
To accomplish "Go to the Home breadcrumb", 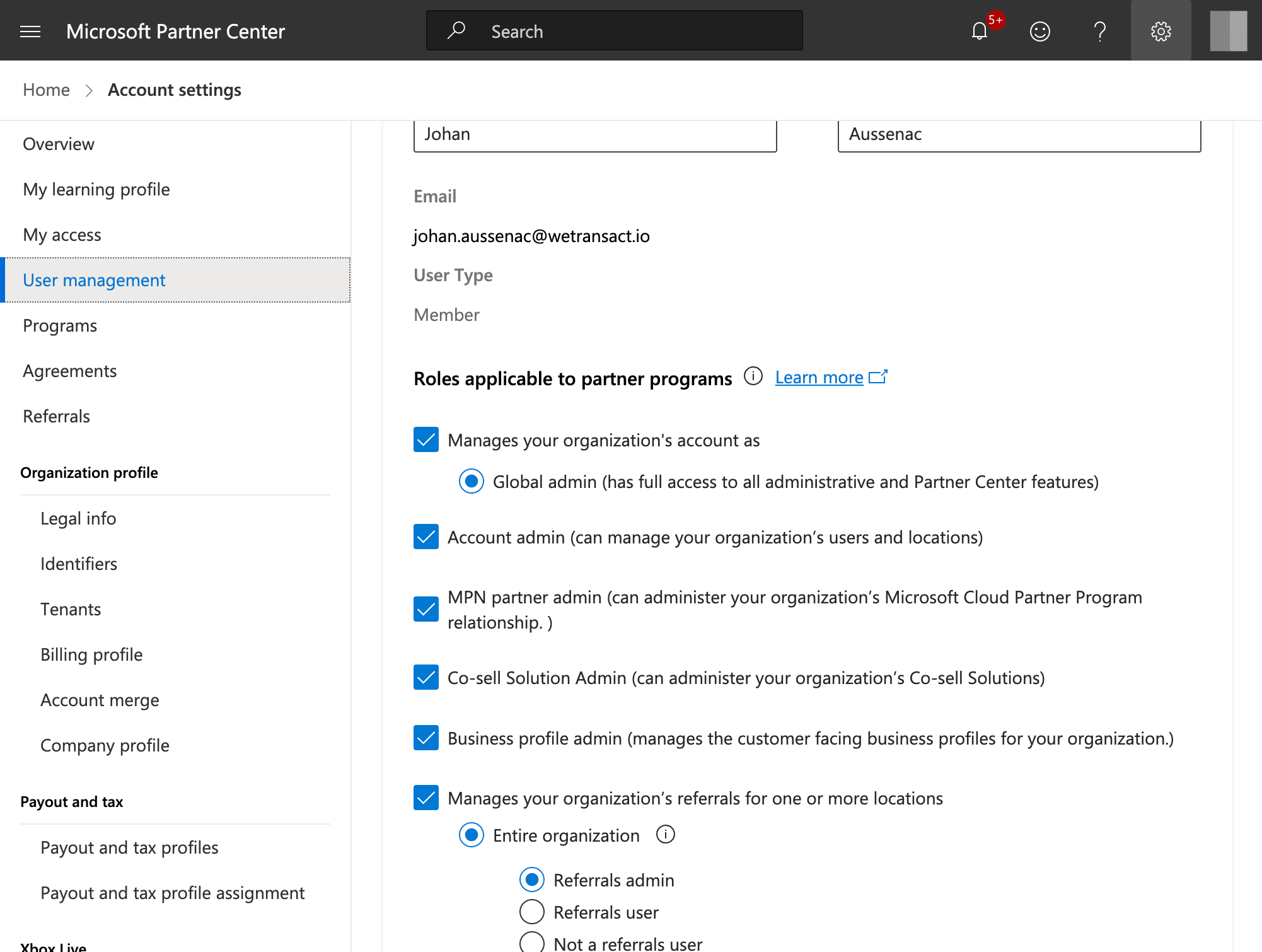I will 46,90.
